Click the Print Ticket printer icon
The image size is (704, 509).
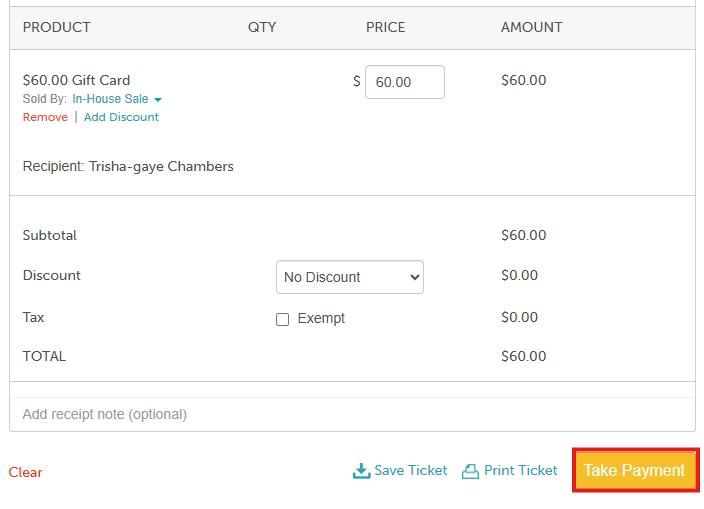(x=470, y=471)
